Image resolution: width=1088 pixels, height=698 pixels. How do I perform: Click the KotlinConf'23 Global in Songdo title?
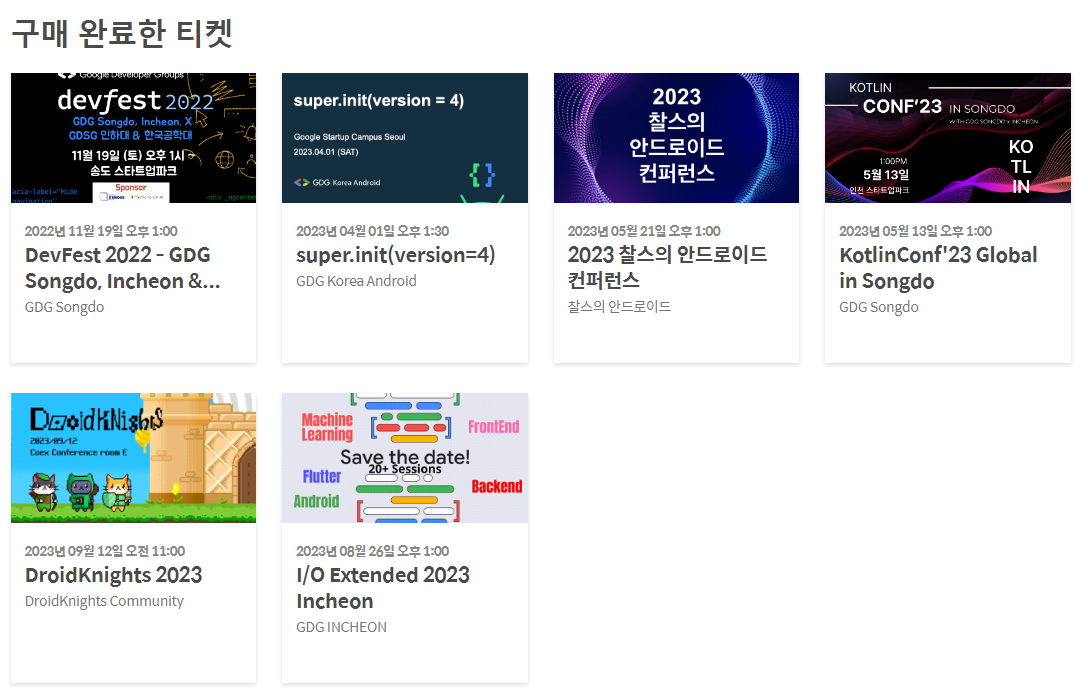938,268
